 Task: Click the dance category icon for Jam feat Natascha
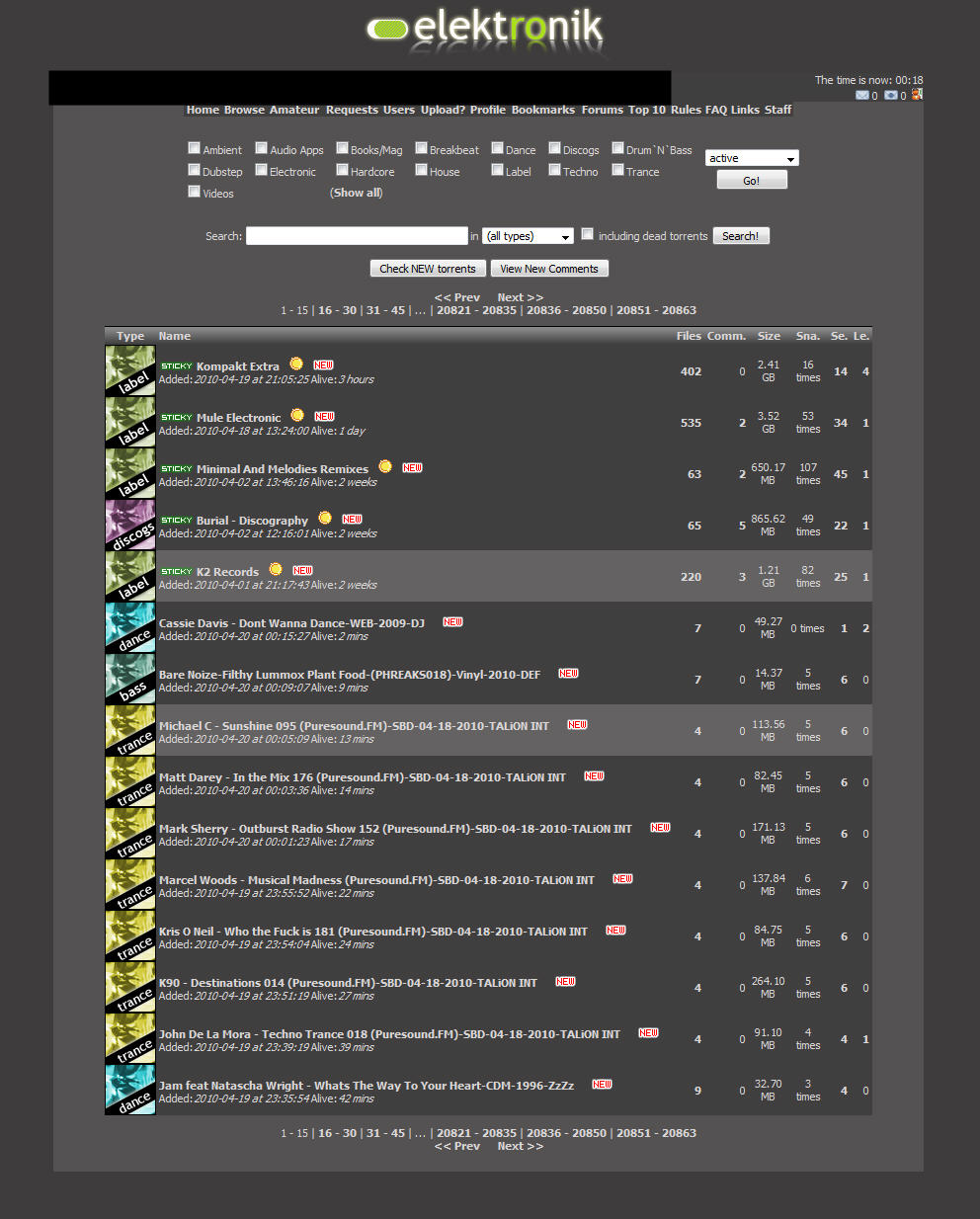[130, 1091]
